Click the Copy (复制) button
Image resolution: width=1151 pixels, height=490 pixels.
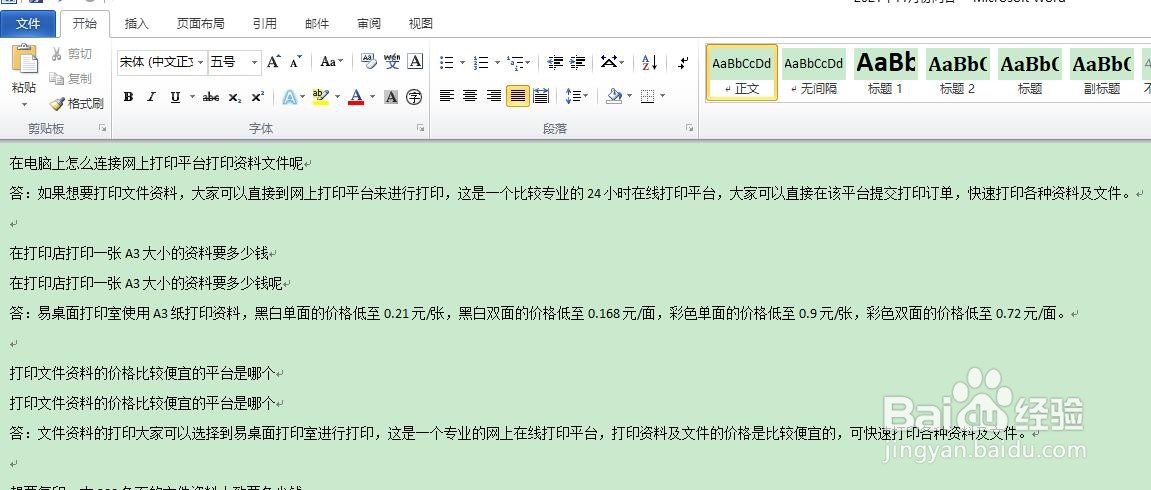pos(71,78)
